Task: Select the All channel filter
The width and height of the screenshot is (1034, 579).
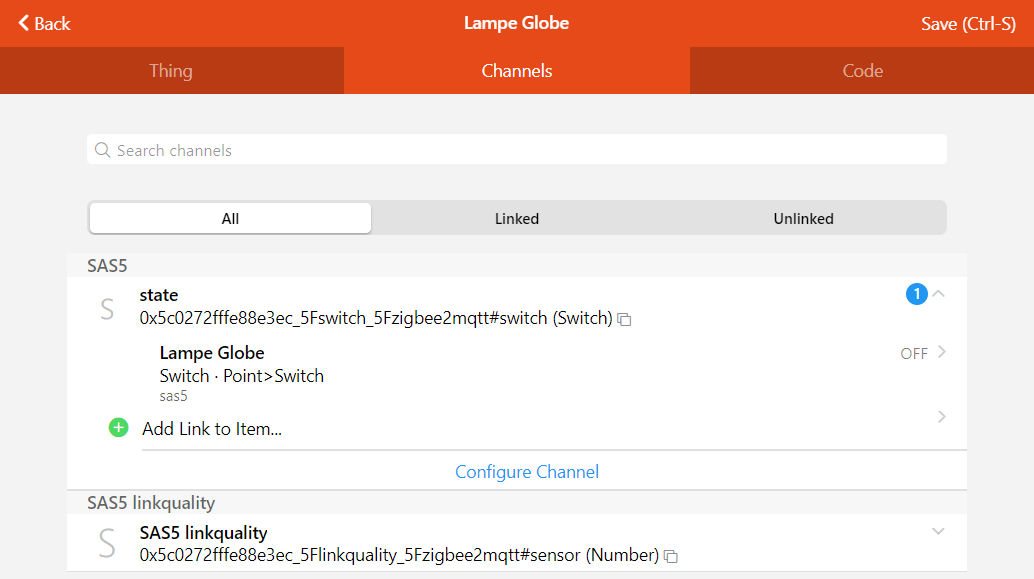Action: click(x=230, y=218)
